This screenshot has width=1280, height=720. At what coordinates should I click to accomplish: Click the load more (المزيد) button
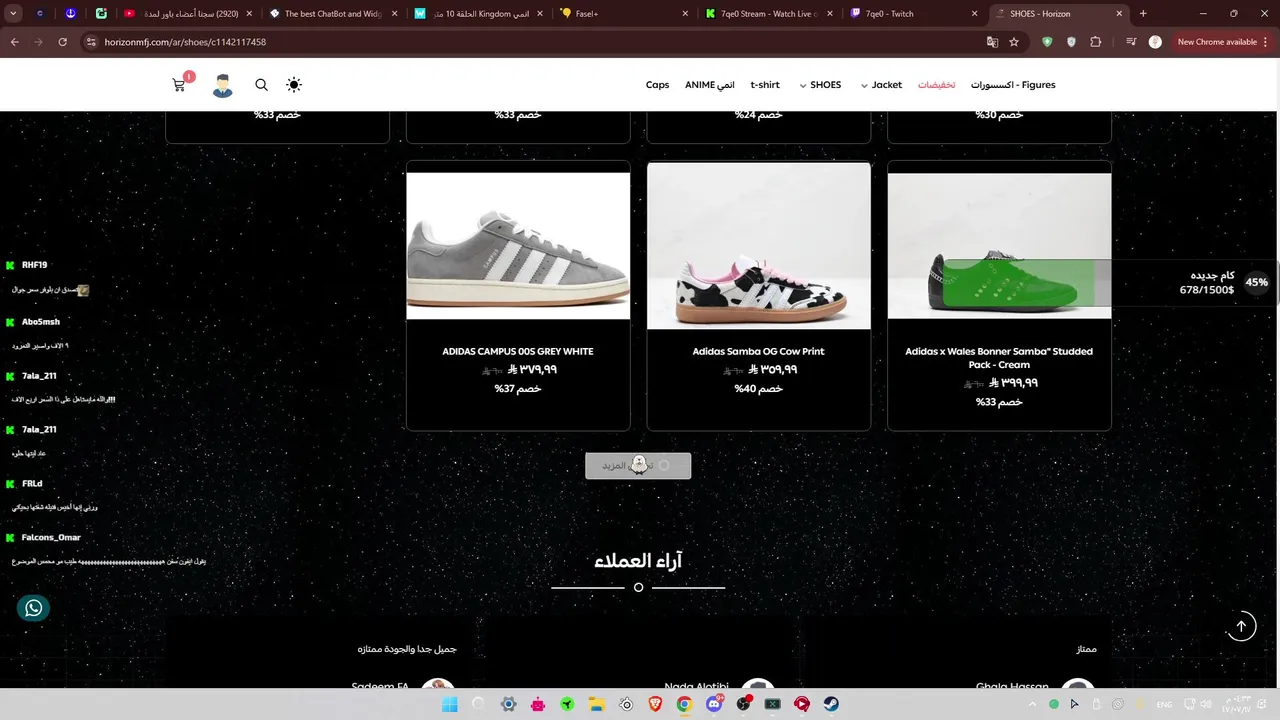pyautogui.click(x=638, y=466)
